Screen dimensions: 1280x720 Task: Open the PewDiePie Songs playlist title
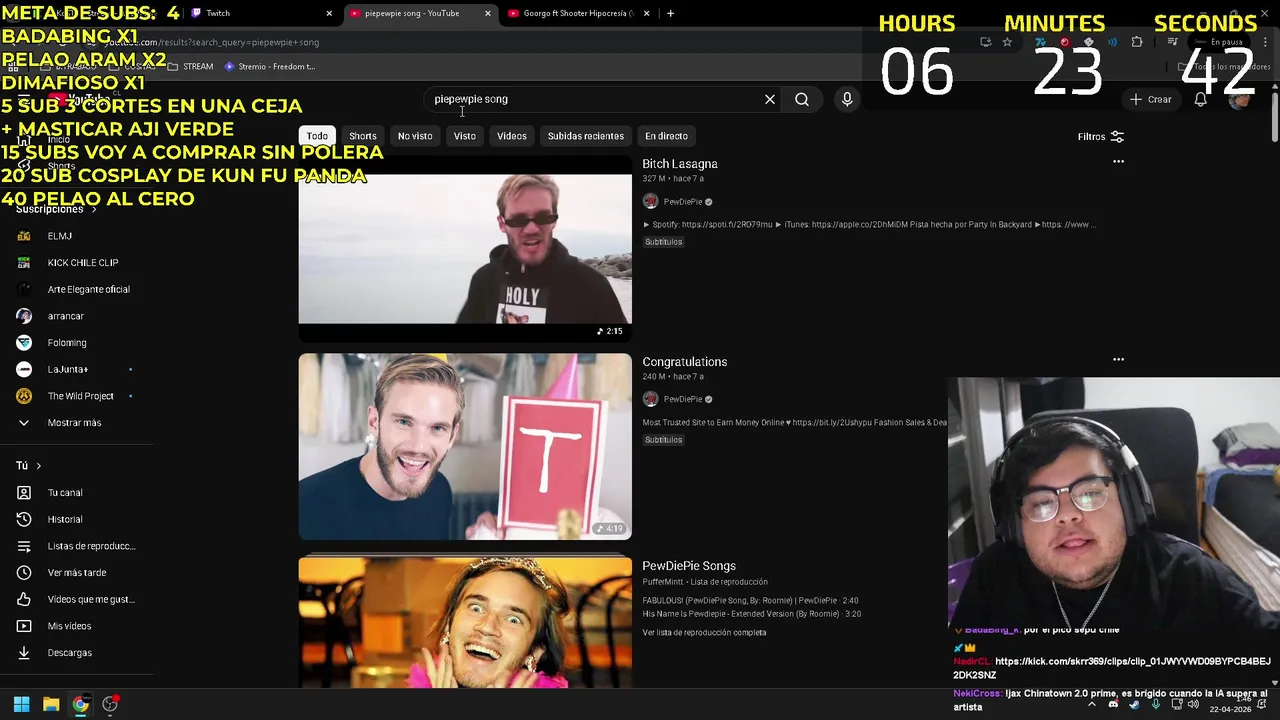click(x=689, y=566)
